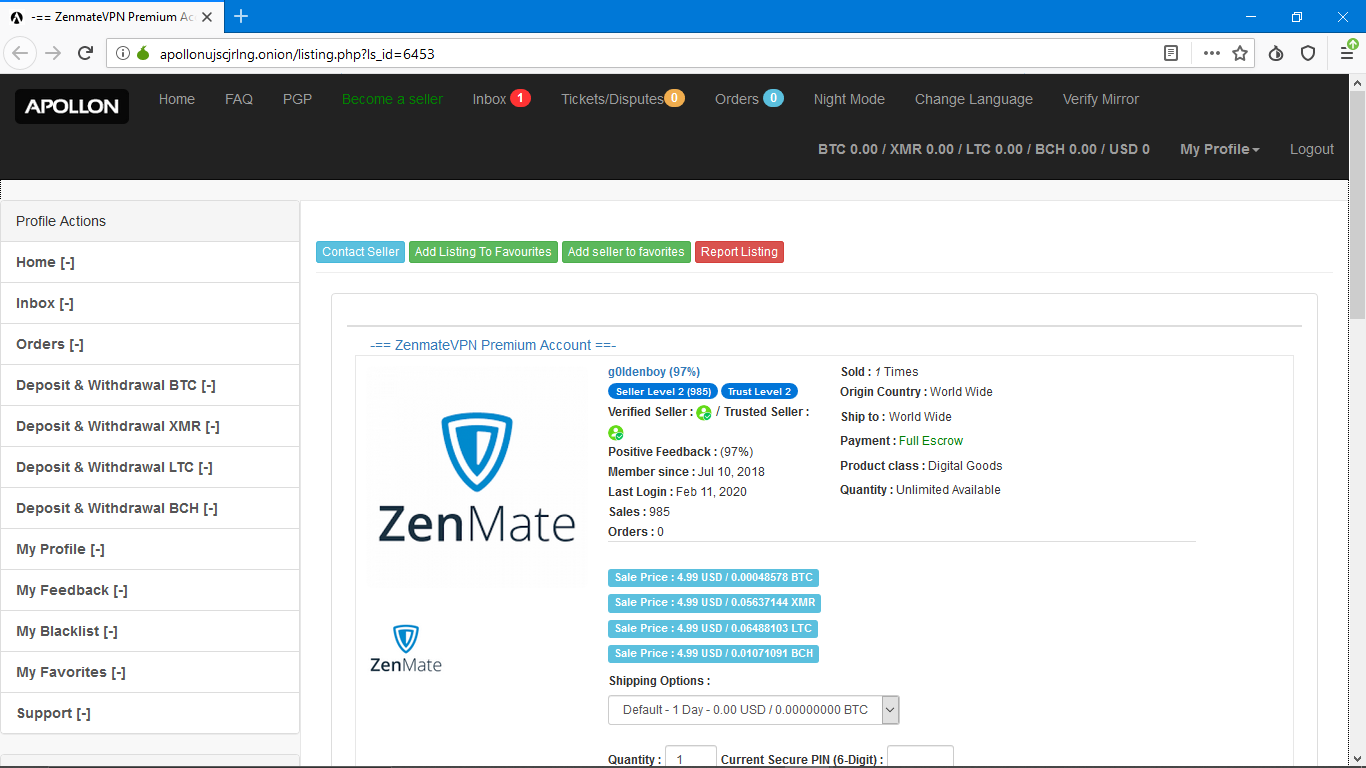Click the wallet balances text in header
The image size is (1366, 768).
pos(984,149)
